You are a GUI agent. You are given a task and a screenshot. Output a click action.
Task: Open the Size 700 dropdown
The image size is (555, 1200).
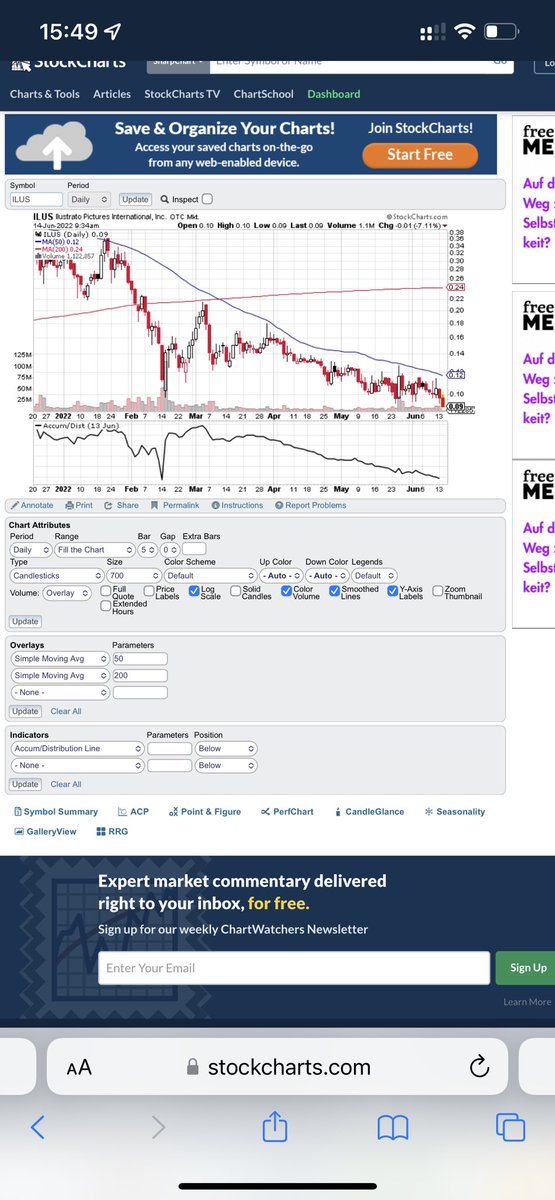(x=133, y=576)
